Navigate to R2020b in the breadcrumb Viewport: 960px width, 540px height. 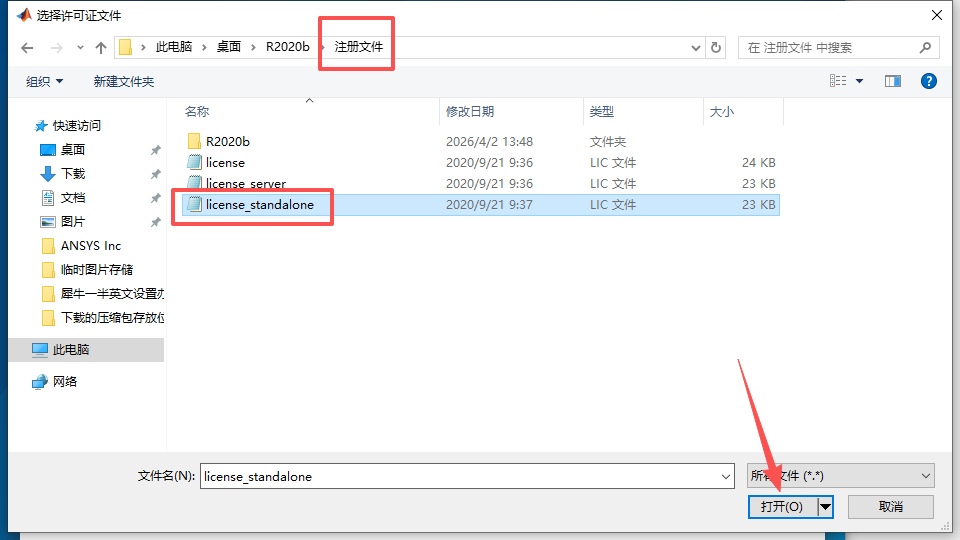(x=288, y=47)
